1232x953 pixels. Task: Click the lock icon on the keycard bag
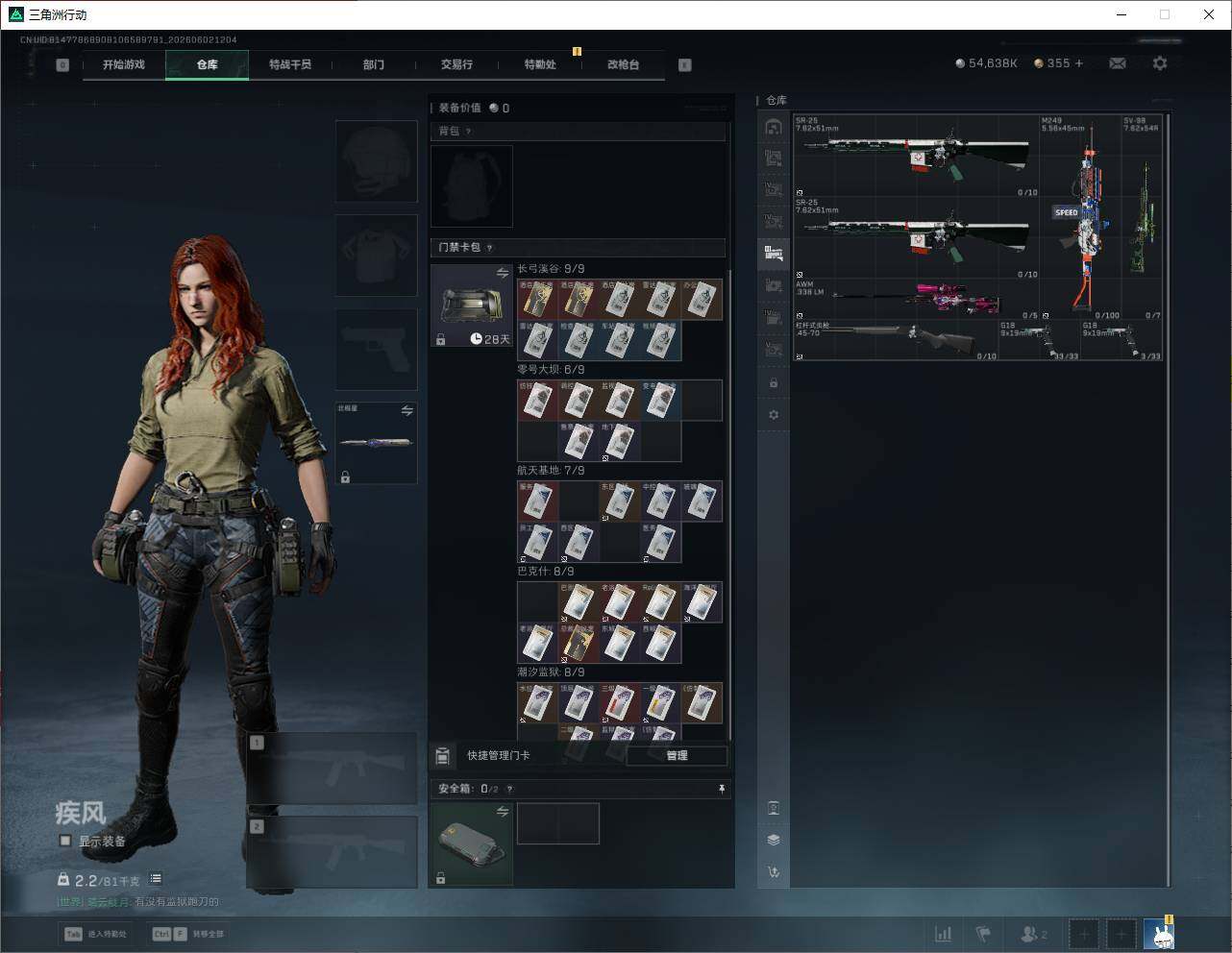(440, 339)
